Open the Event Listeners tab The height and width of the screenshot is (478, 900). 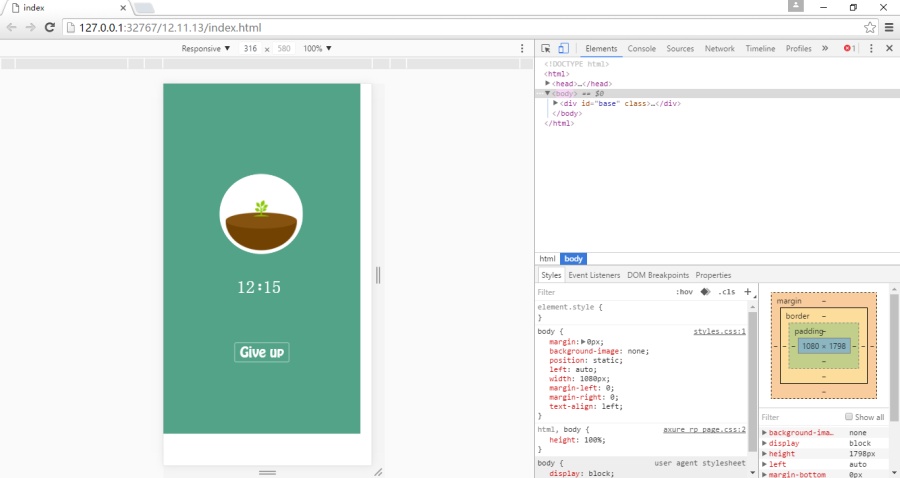594,275
